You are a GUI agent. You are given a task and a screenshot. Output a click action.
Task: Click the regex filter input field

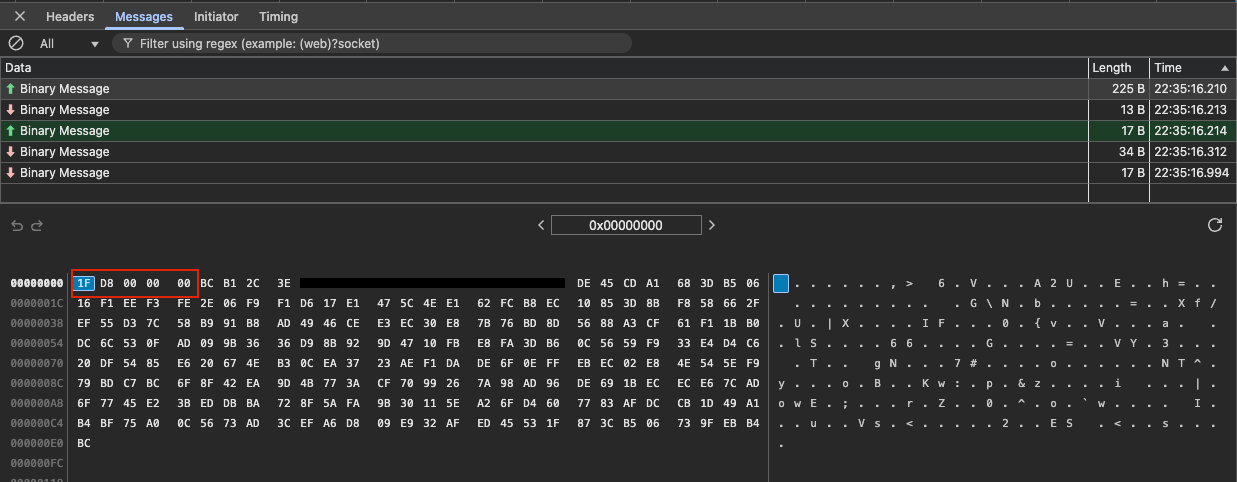coord(380,44)
